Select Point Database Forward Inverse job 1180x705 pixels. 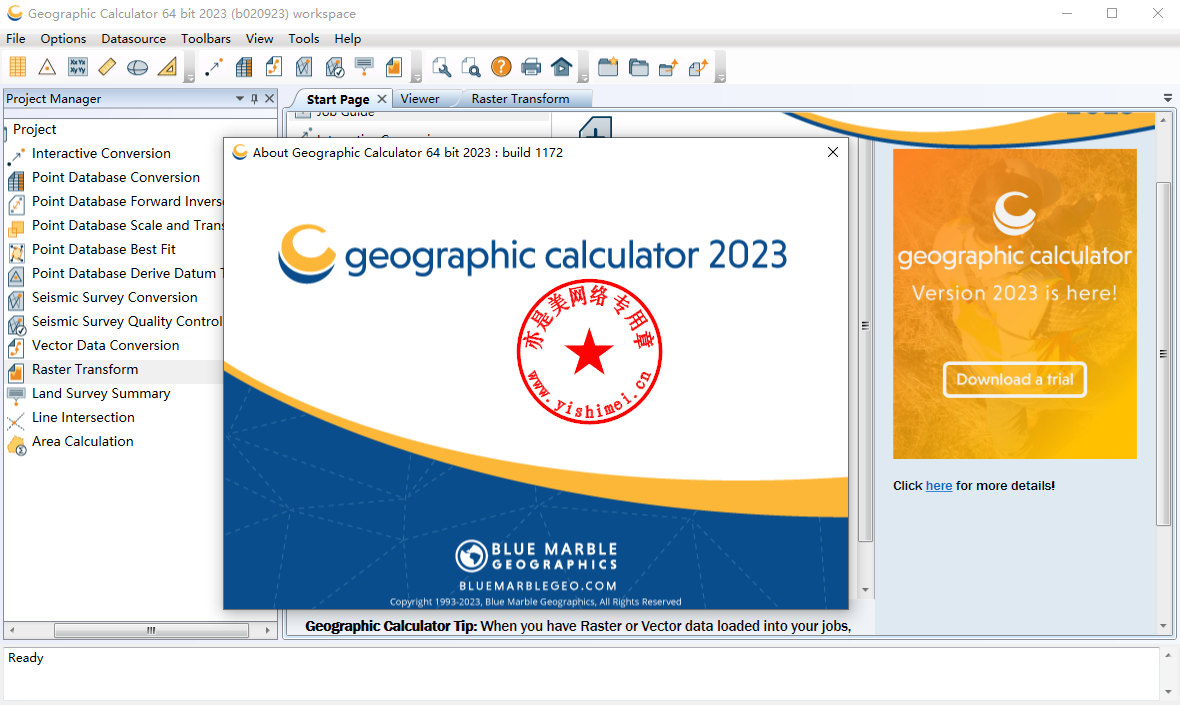coord(127,202)
